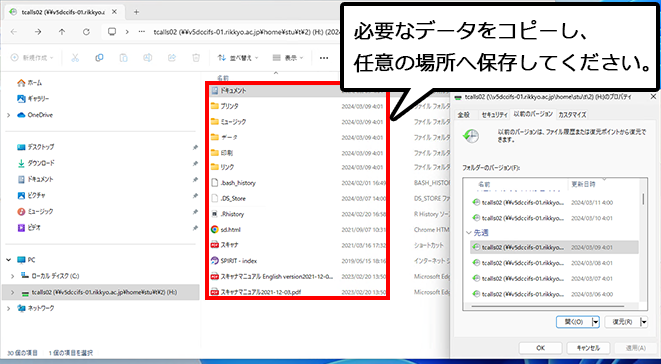Click the 更新日時 column header in version list
This screenshot has width=661, height=364.
(583, 184)
